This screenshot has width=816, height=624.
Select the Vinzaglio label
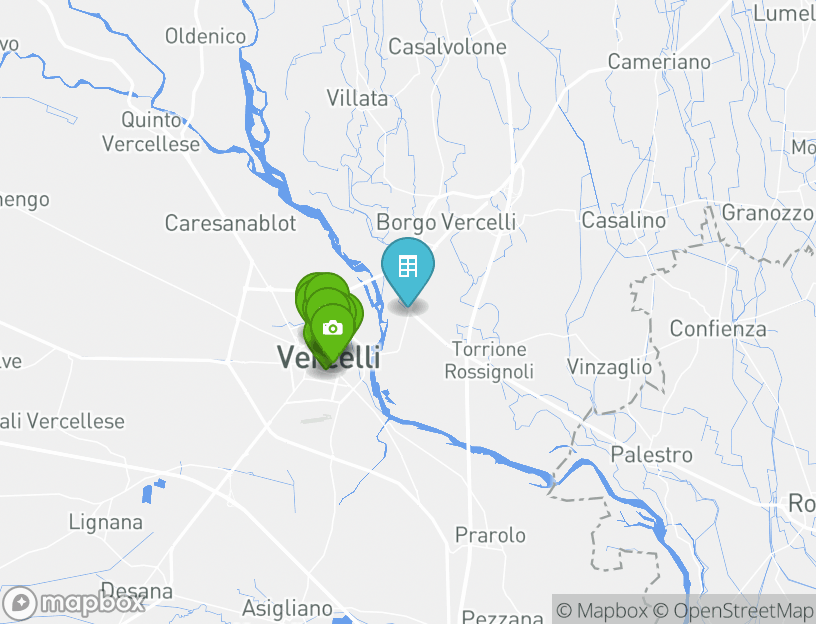coord(609,367)
